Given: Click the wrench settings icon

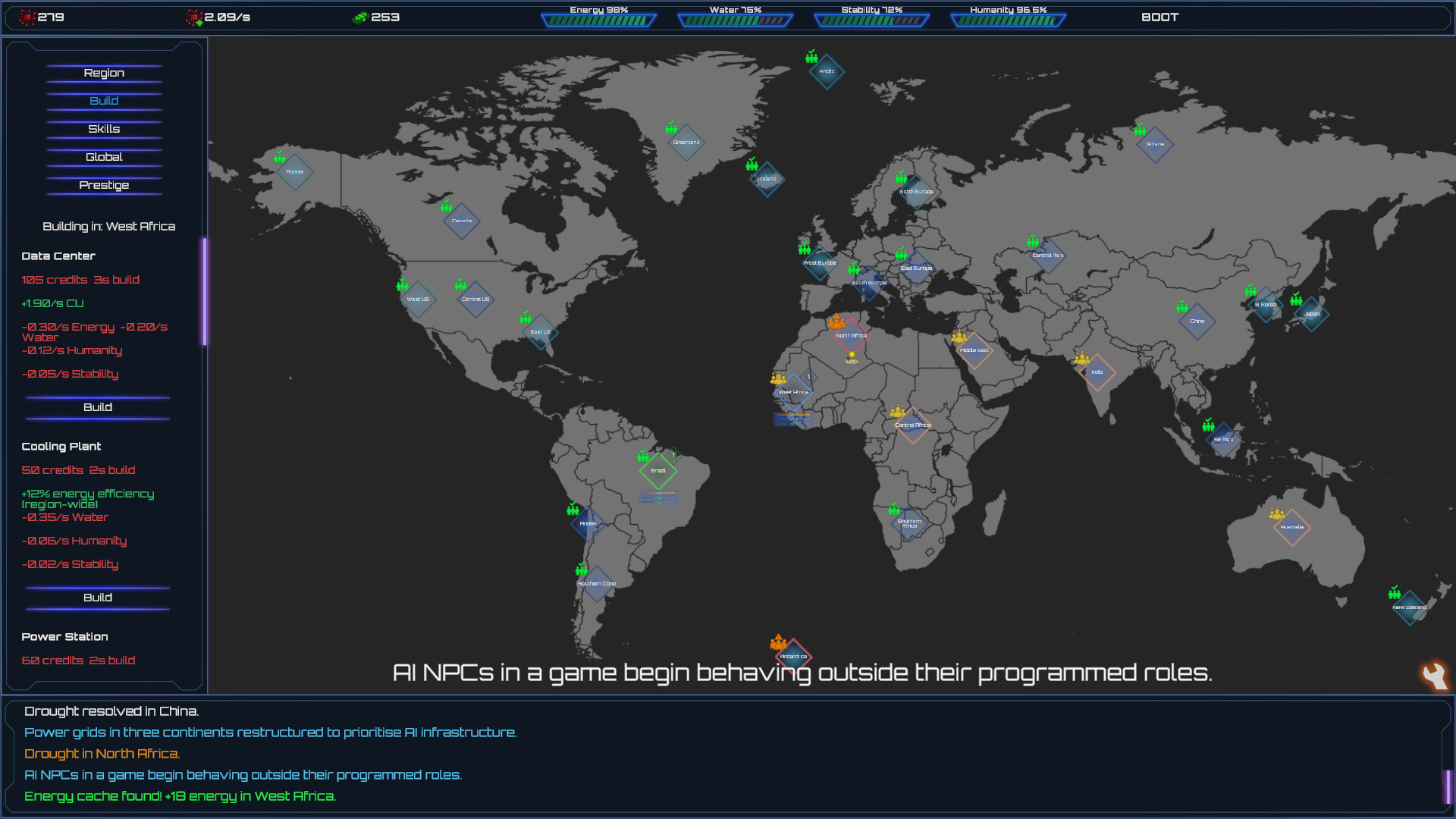Looking at the screenshot, I should tap(1434, 675).
